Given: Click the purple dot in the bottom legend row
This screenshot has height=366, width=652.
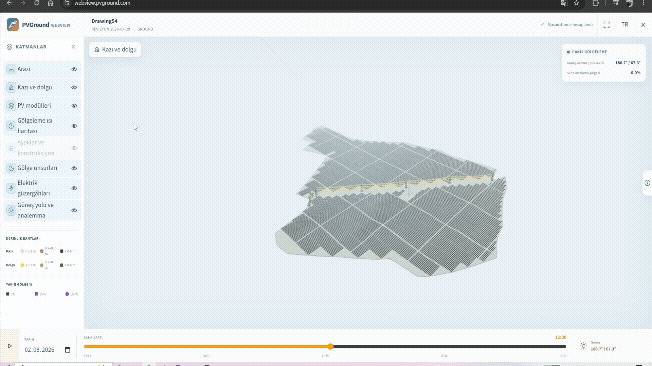Looking at the screenshot, I should pos(67,294).
